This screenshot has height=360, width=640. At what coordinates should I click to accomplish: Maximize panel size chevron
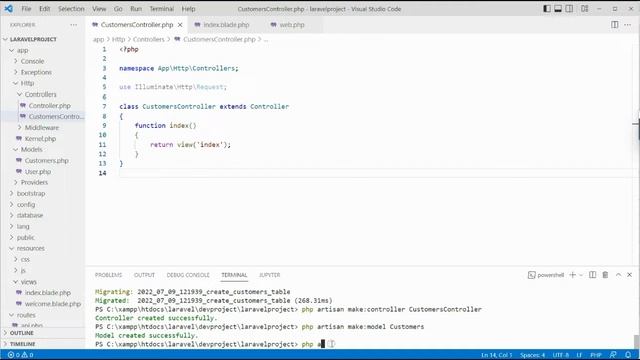618,275
